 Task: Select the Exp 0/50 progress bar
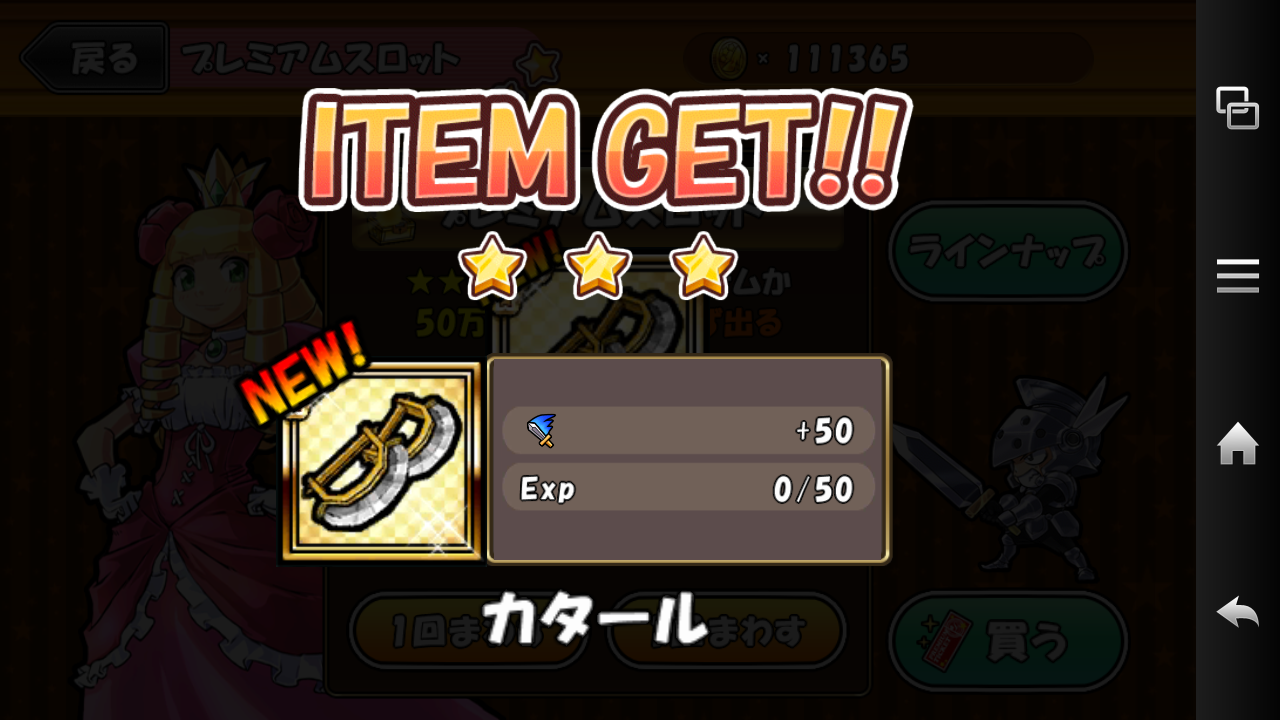click(688, 488)
